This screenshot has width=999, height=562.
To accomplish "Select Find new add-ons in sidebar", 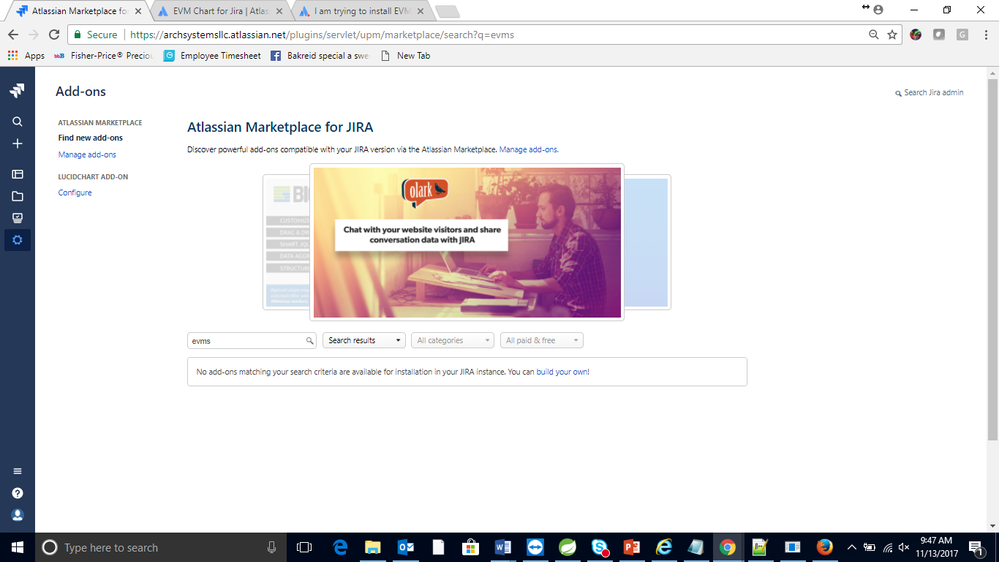I will click(90, 138).
